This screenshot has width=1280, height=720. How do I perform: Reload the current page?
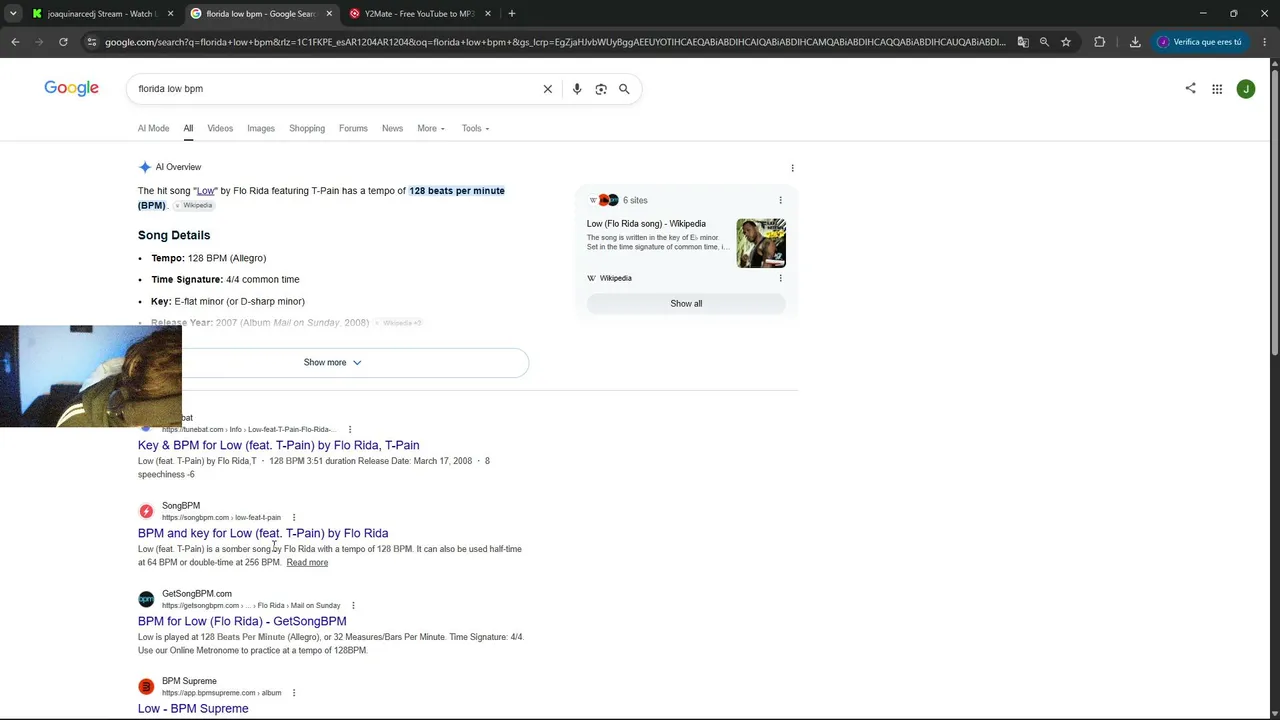[x=63, y=42]
